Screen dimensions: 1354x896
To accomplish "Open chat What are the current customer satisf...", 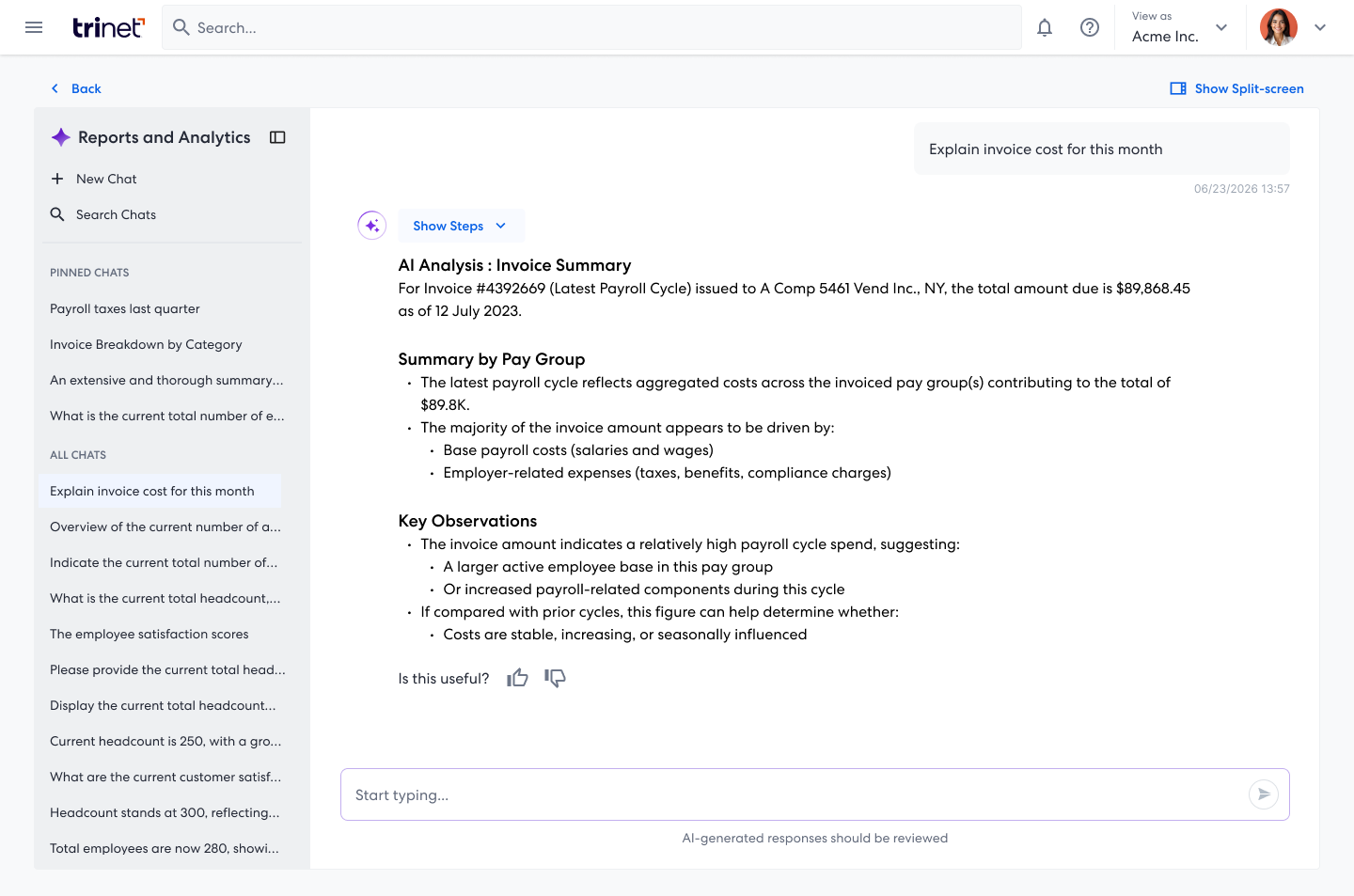I will (x=165, y=777).
